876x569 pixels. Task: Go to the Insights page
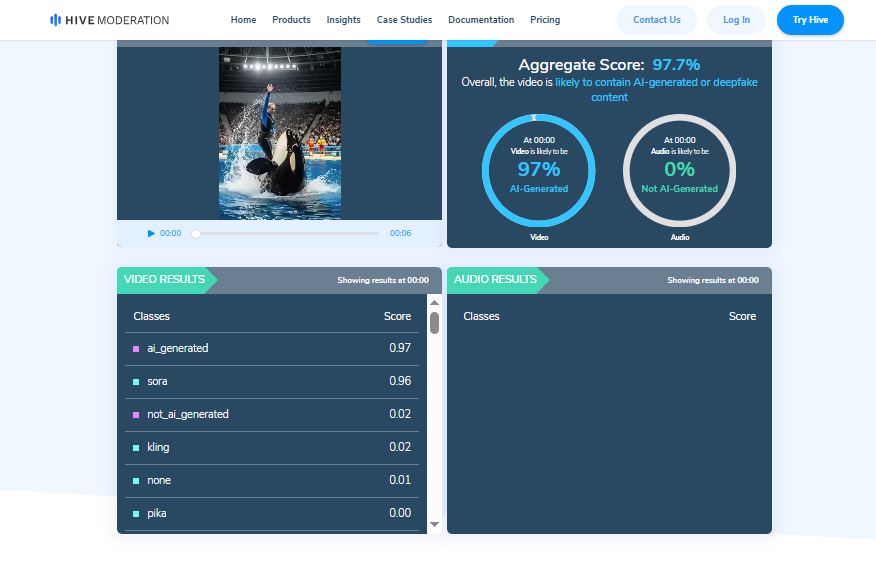343,20
